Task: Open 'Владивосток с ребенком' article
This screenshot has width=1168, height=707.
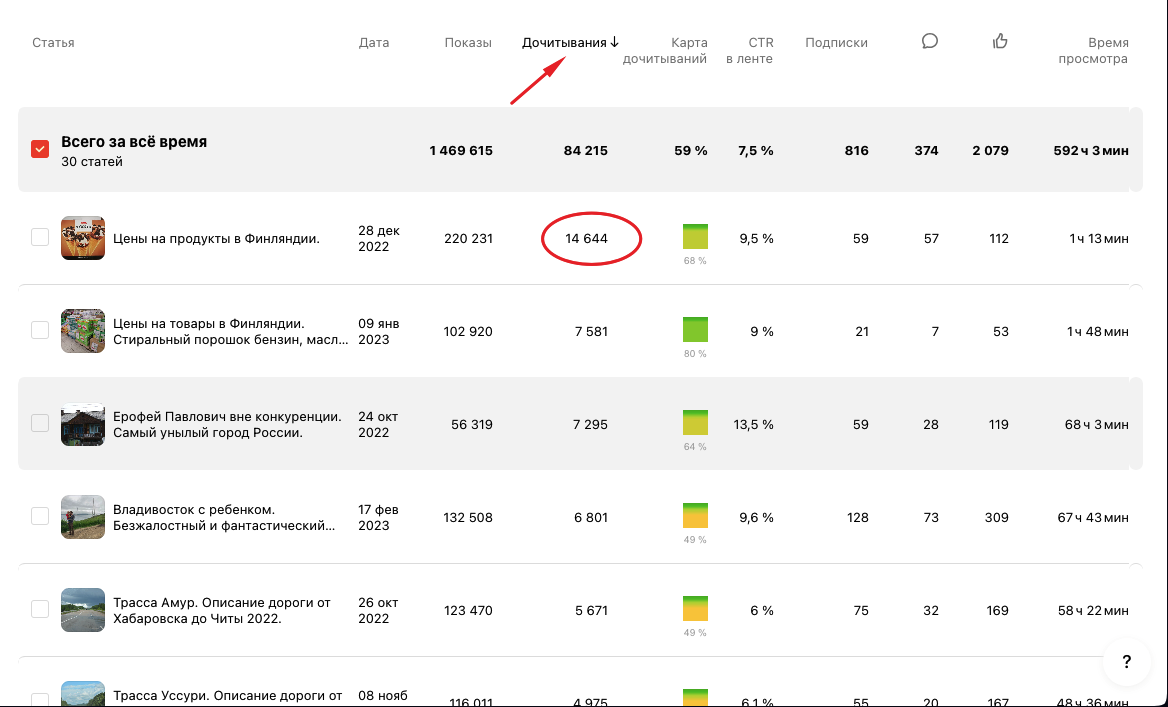Action: click(224, 517)
